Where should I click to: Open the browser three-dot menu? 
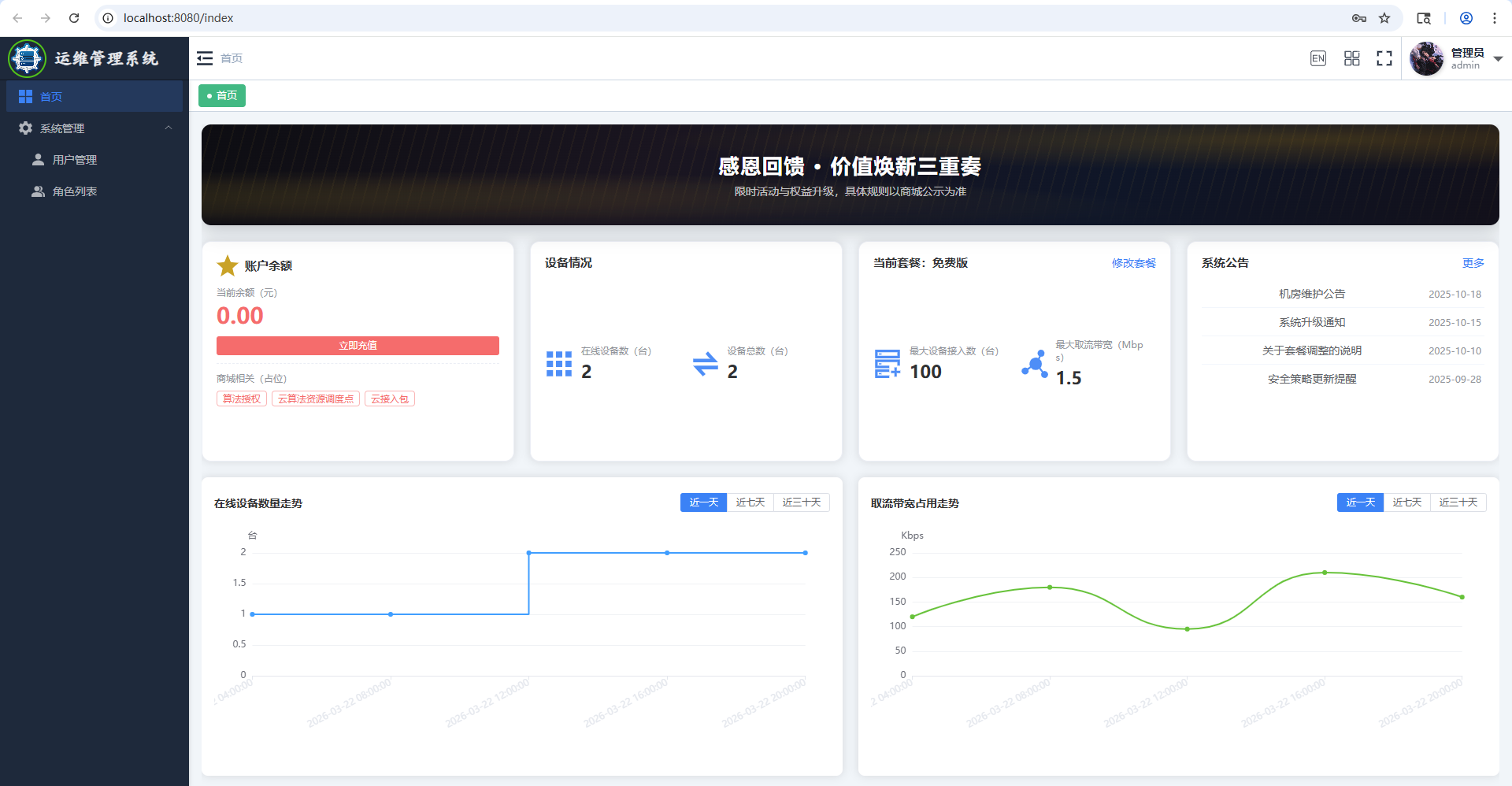click(x=1495, y=18)
